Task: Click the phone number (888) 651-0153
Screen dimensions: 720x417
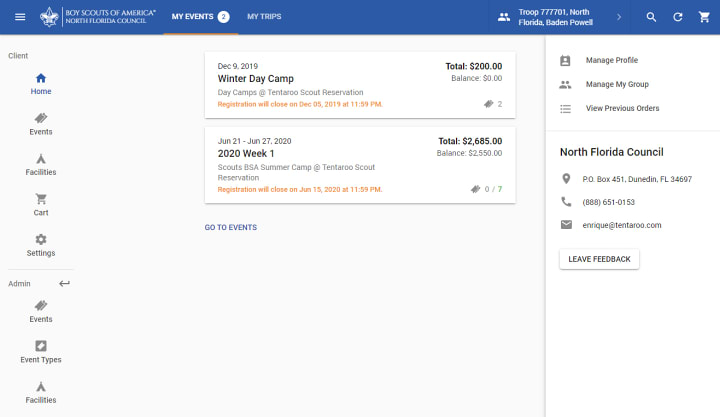Action: 608,202
